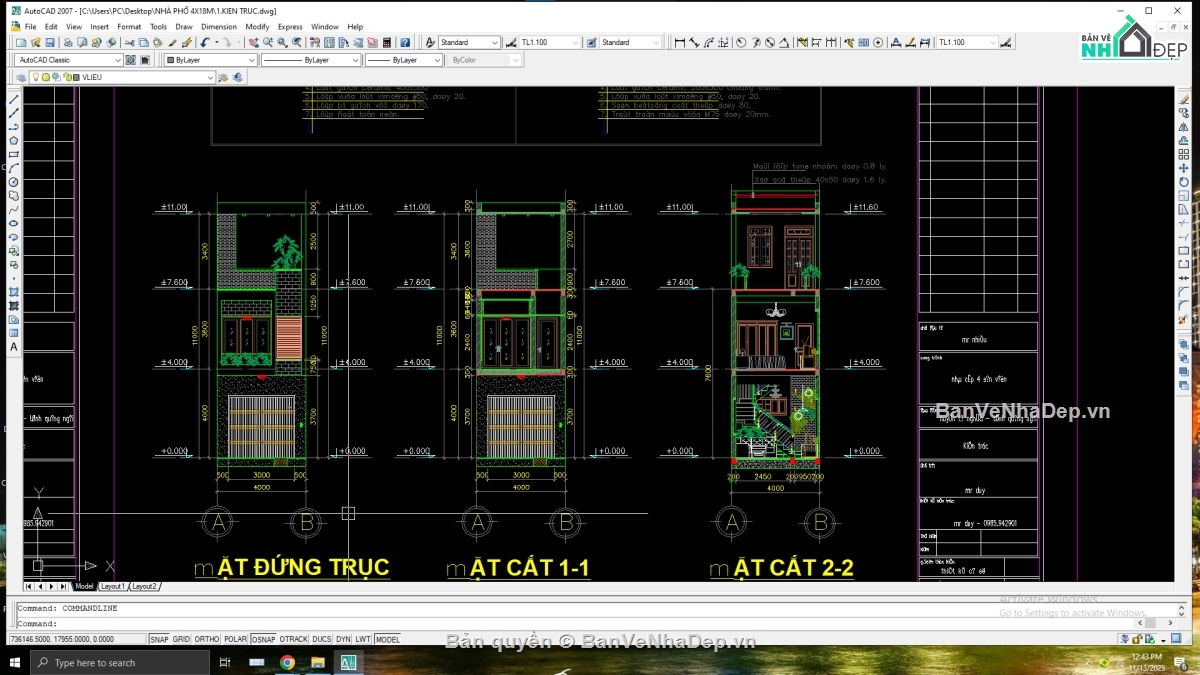
Task: Toggle DUCS in status bar
Action: [322, 639]
